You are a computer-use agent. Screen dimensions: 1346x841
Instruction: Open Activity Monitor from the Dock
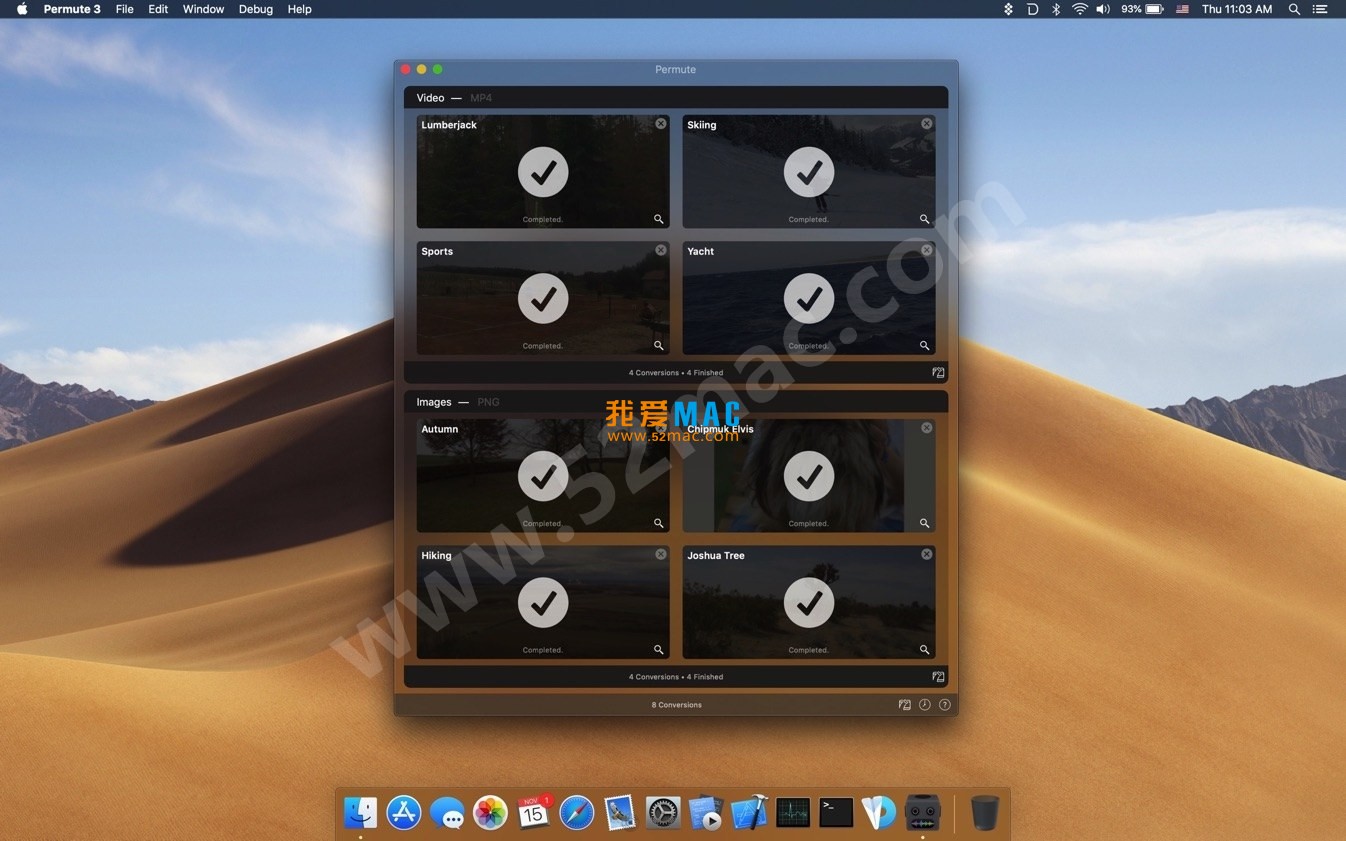tap(793, 812)
